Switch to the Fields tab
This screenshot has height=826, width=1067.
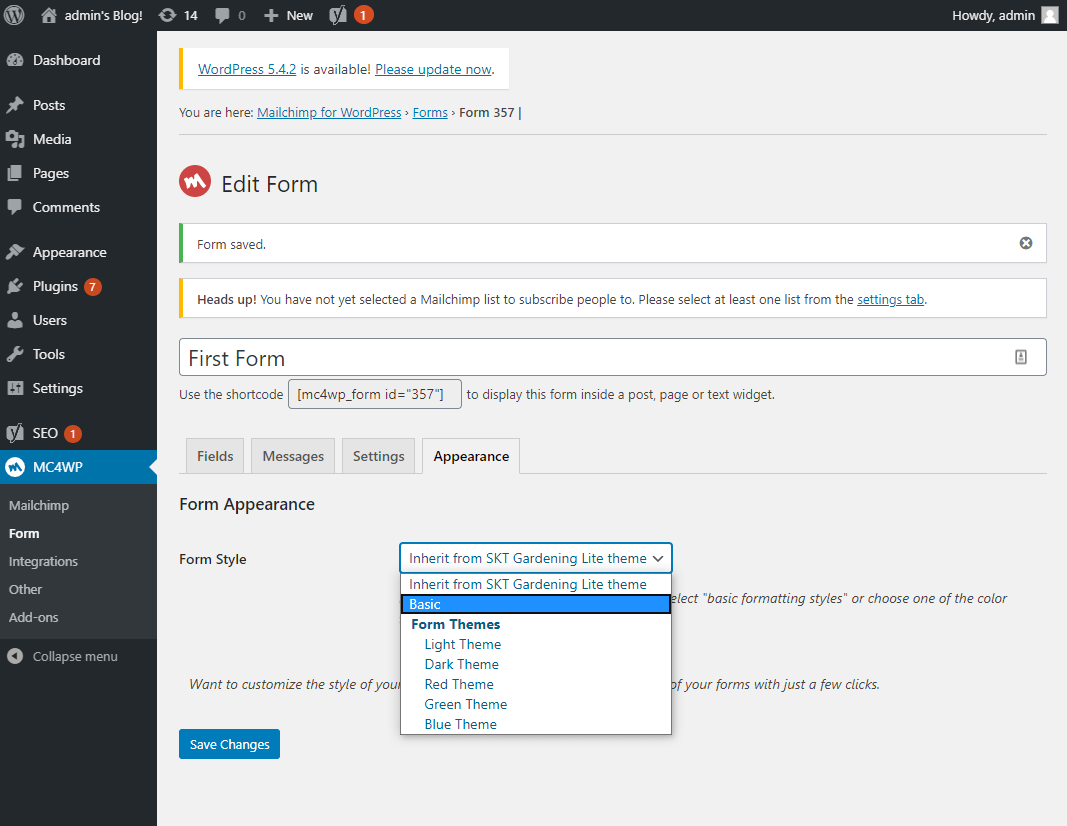(215, 456)
